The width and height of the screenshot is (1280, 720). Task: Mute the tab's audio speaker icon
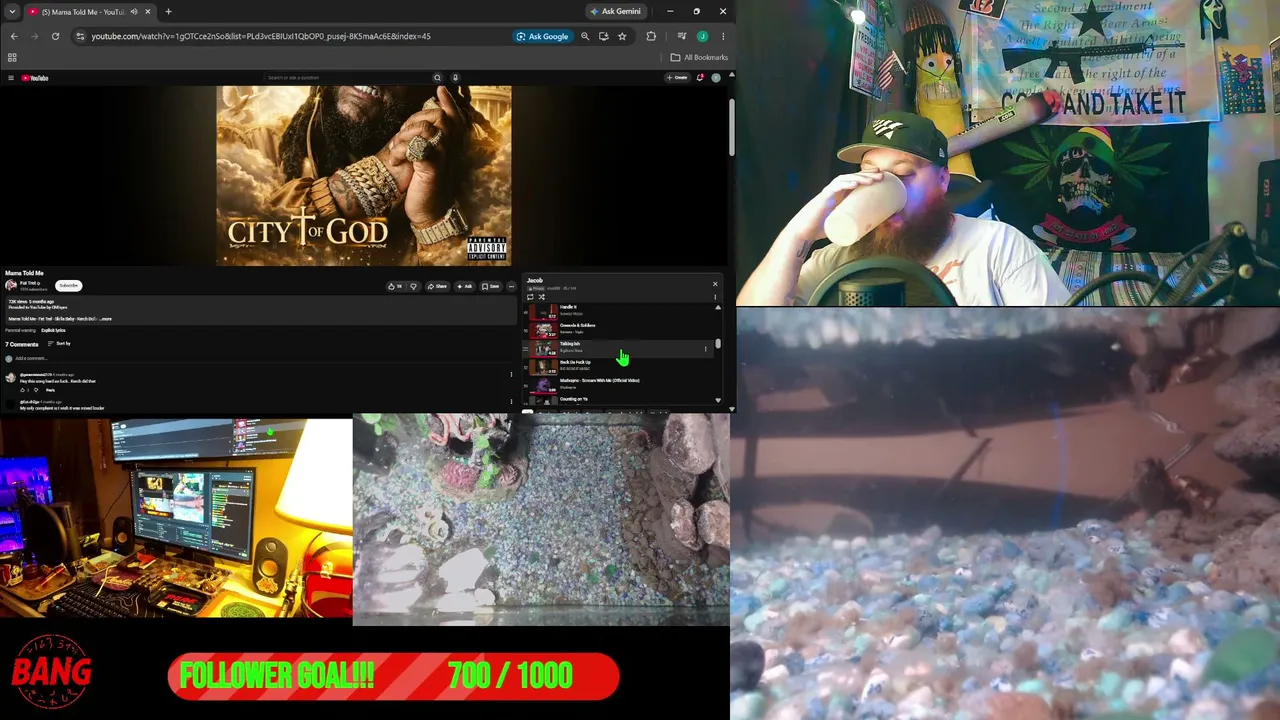pos(133,12)
